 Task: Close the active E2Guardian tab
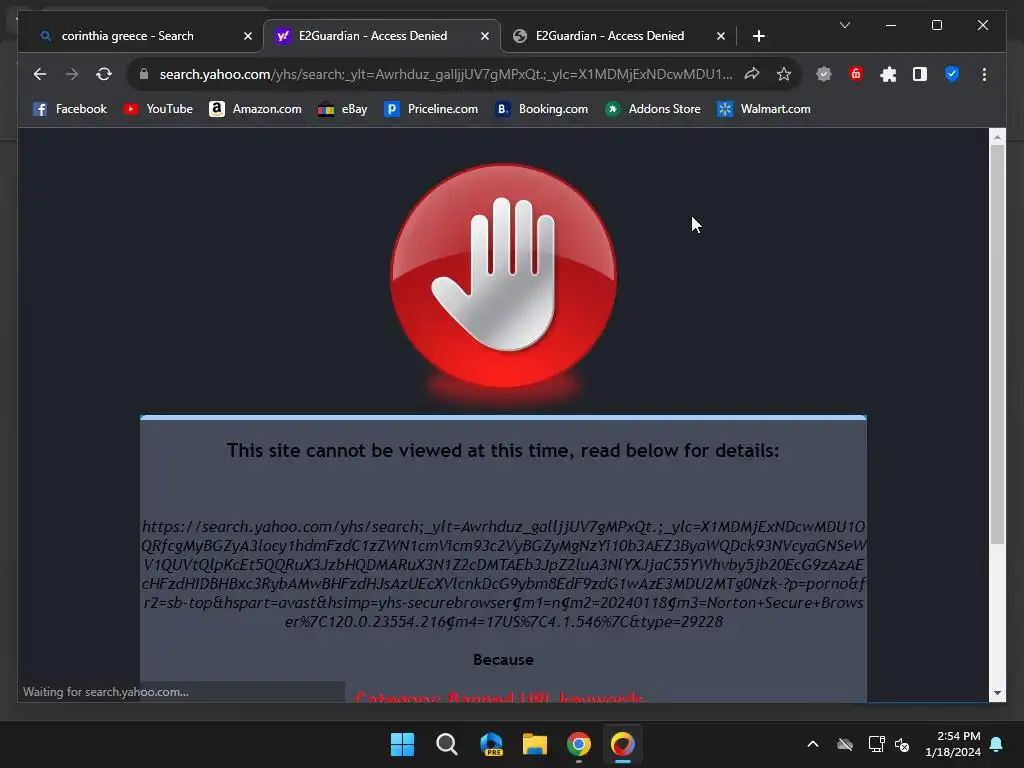coord(485,37)
